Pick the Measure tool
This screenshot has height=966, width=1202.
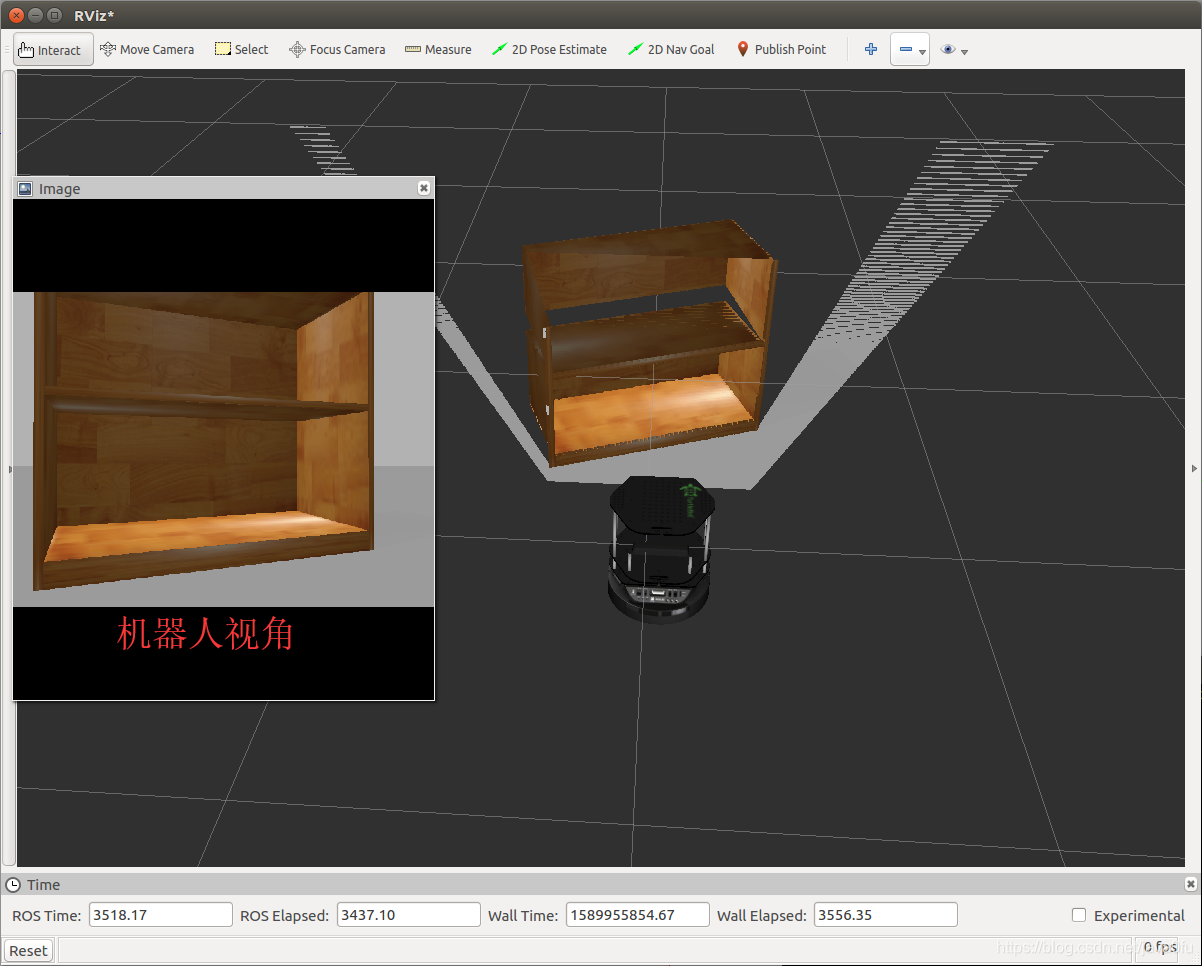438,50
